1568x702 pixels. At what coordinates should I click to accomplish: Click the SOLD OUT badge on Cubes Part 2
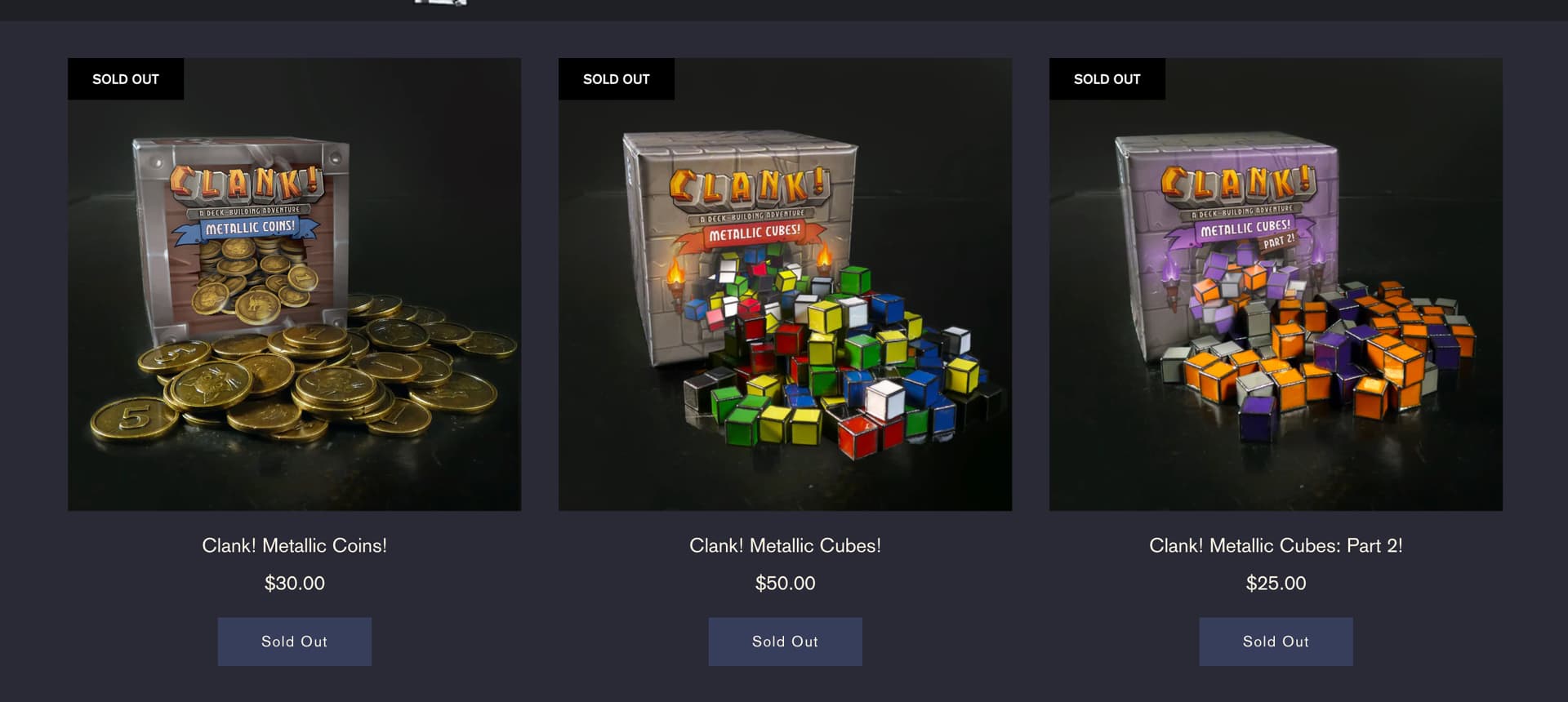pyautogui.click(x=1107, y=79)
